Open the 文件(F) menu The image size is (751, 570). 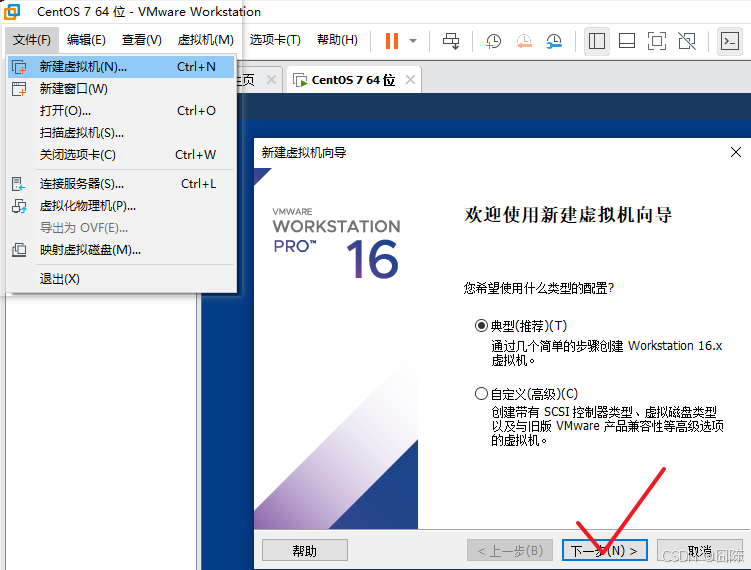point(32,40)
